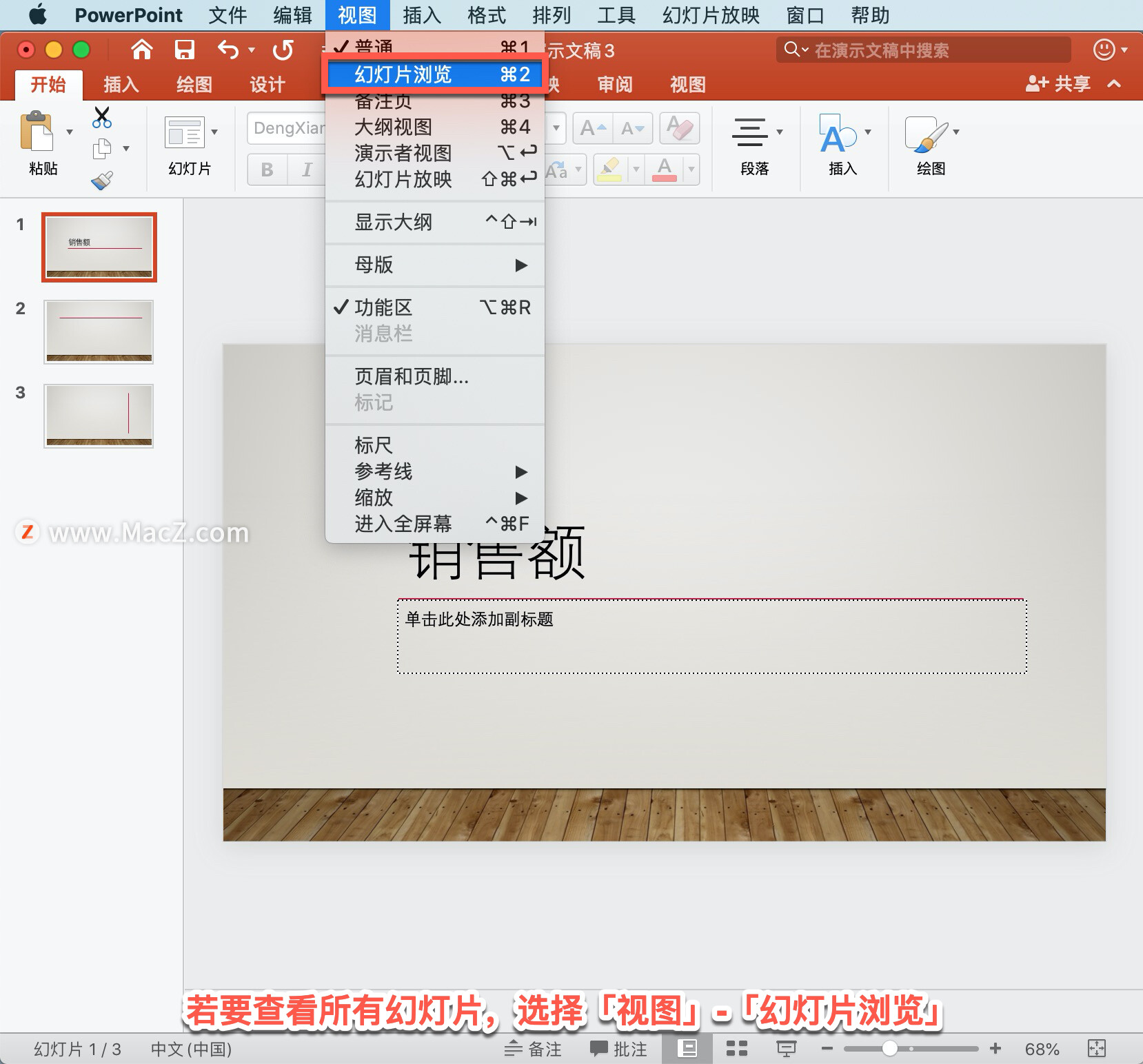Toggle Notes (备注) pane in status bar
Image resolution: width=1143 pixels, height=1064 pixels.
tap(533, 1048)
